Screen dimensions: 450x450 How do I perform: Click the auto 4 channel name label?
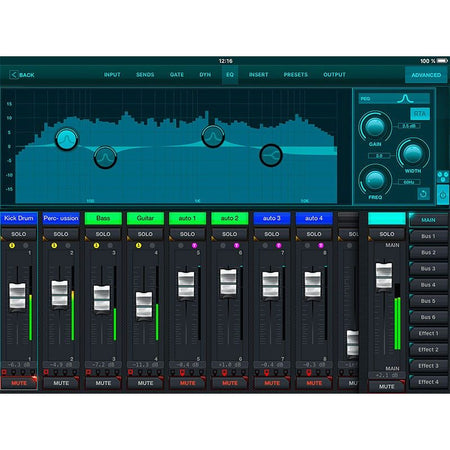314,218
